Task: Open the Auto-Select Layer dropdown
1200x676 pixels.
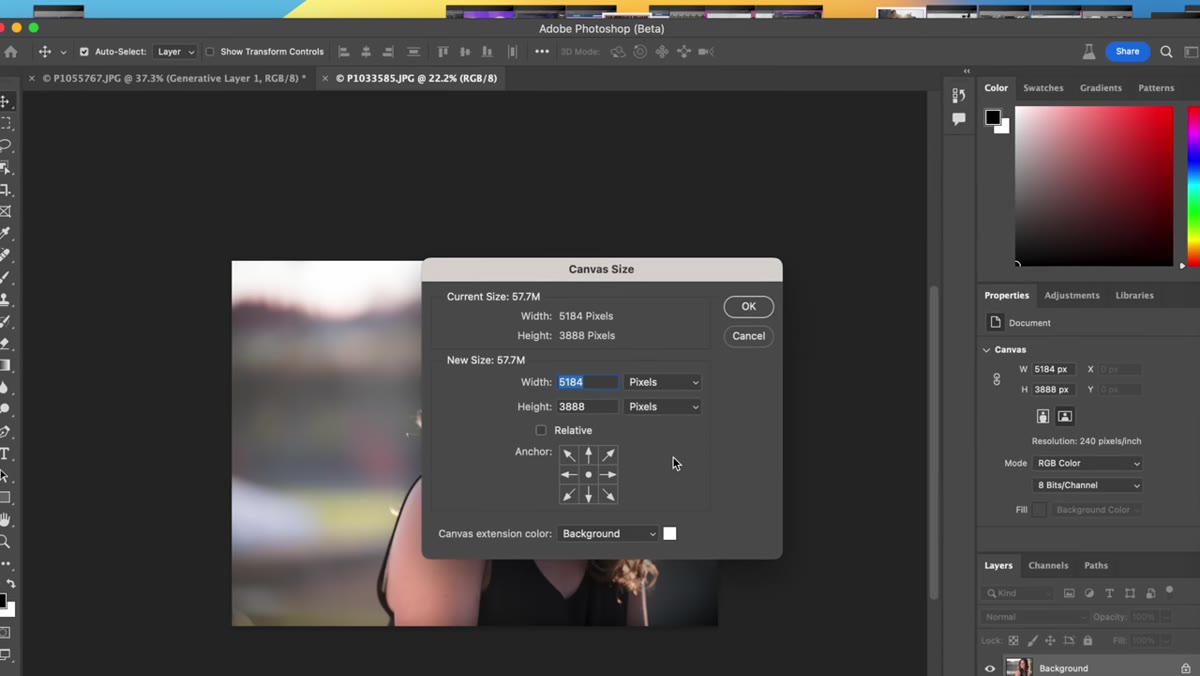Action: [x=176, y=51]
